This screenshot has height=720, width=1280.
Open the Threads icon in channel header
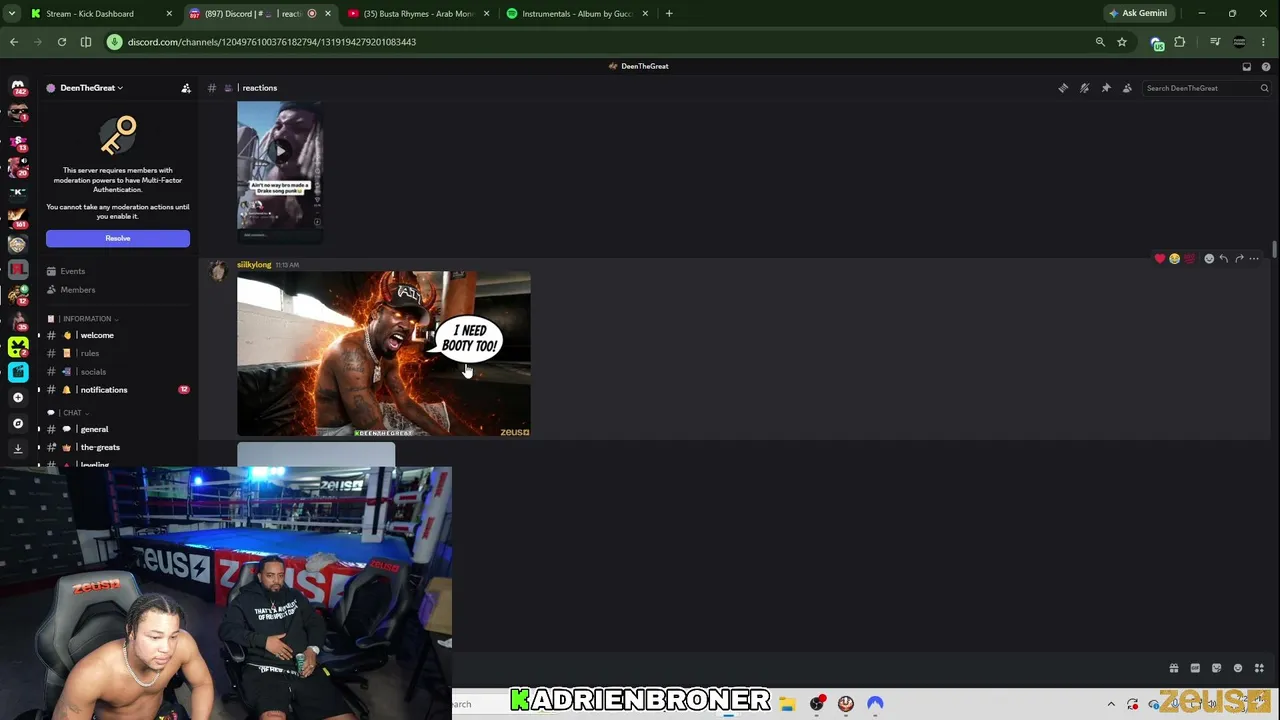1063,88
